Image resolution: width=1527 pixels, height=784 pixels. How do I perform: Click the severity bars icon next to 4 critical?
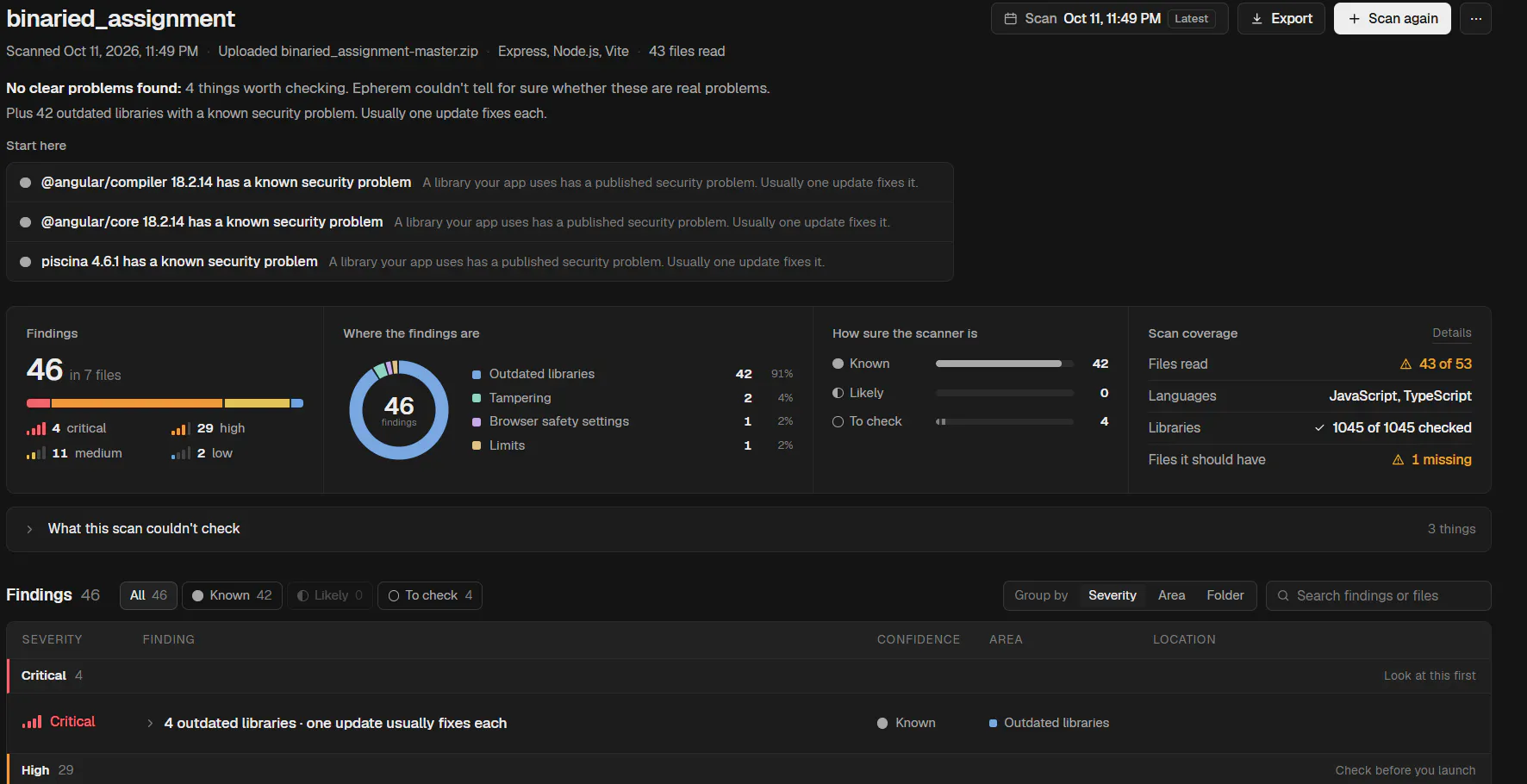click(35, 428)
